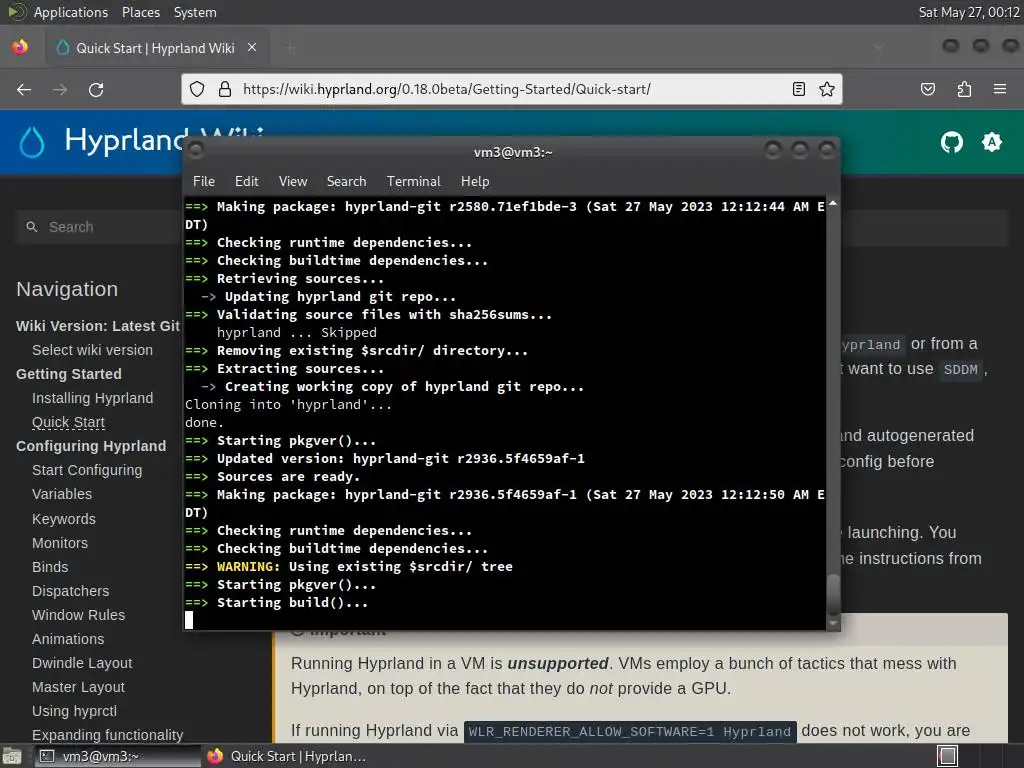Screen dimensions: 1024x768
Task: Close the Quick Start wiki tab
Action: coord(252,48)
